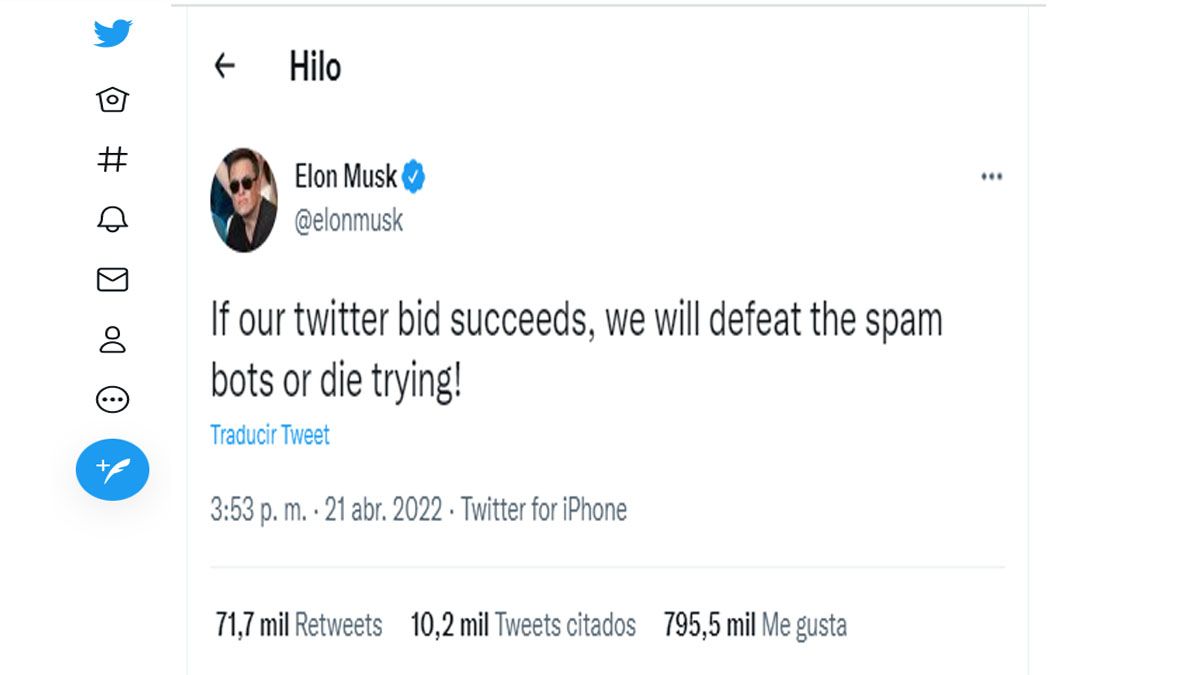Open the Elon Musk display name
This screenshot has width=1200, height=675.
coord(345,177)
